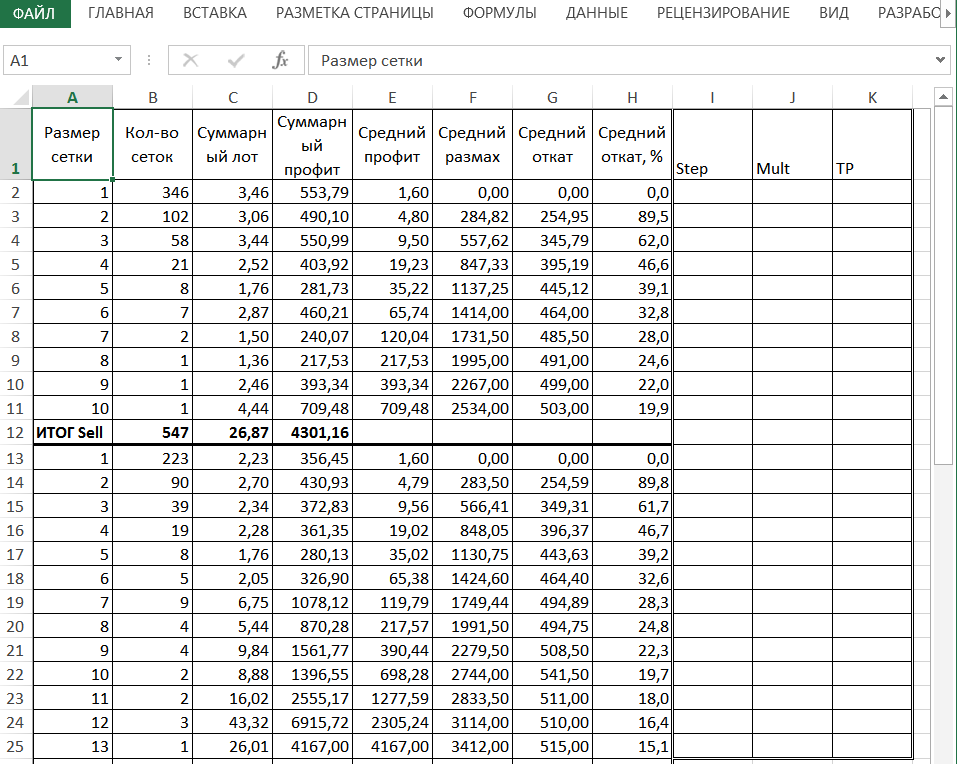The height and width of the screenshot is (764, 957).
Task: Select cell with value 1078,12
Action: (x=312, y=602)
